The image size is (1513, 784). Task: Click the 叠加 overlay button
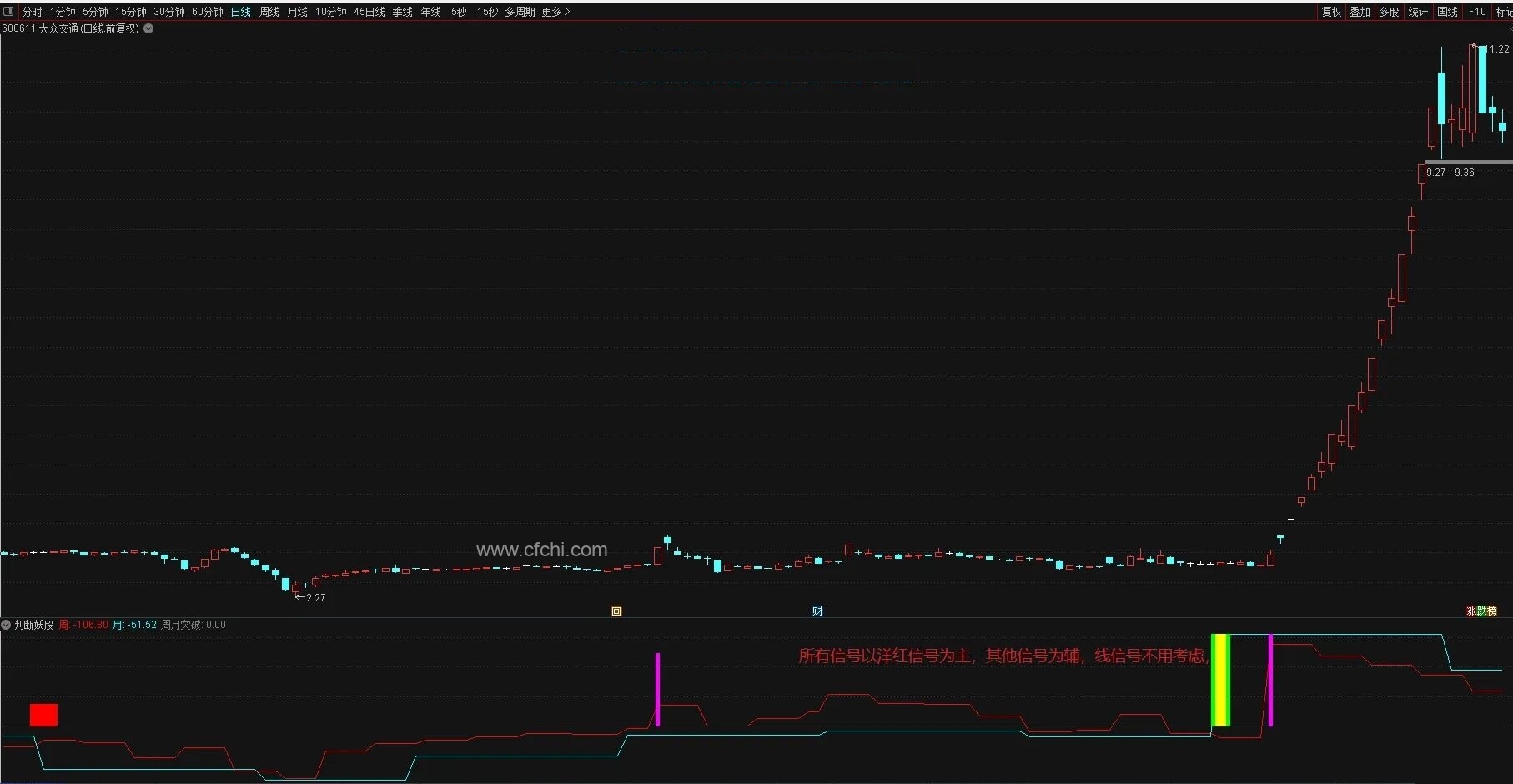click(x=1360, y=12)
